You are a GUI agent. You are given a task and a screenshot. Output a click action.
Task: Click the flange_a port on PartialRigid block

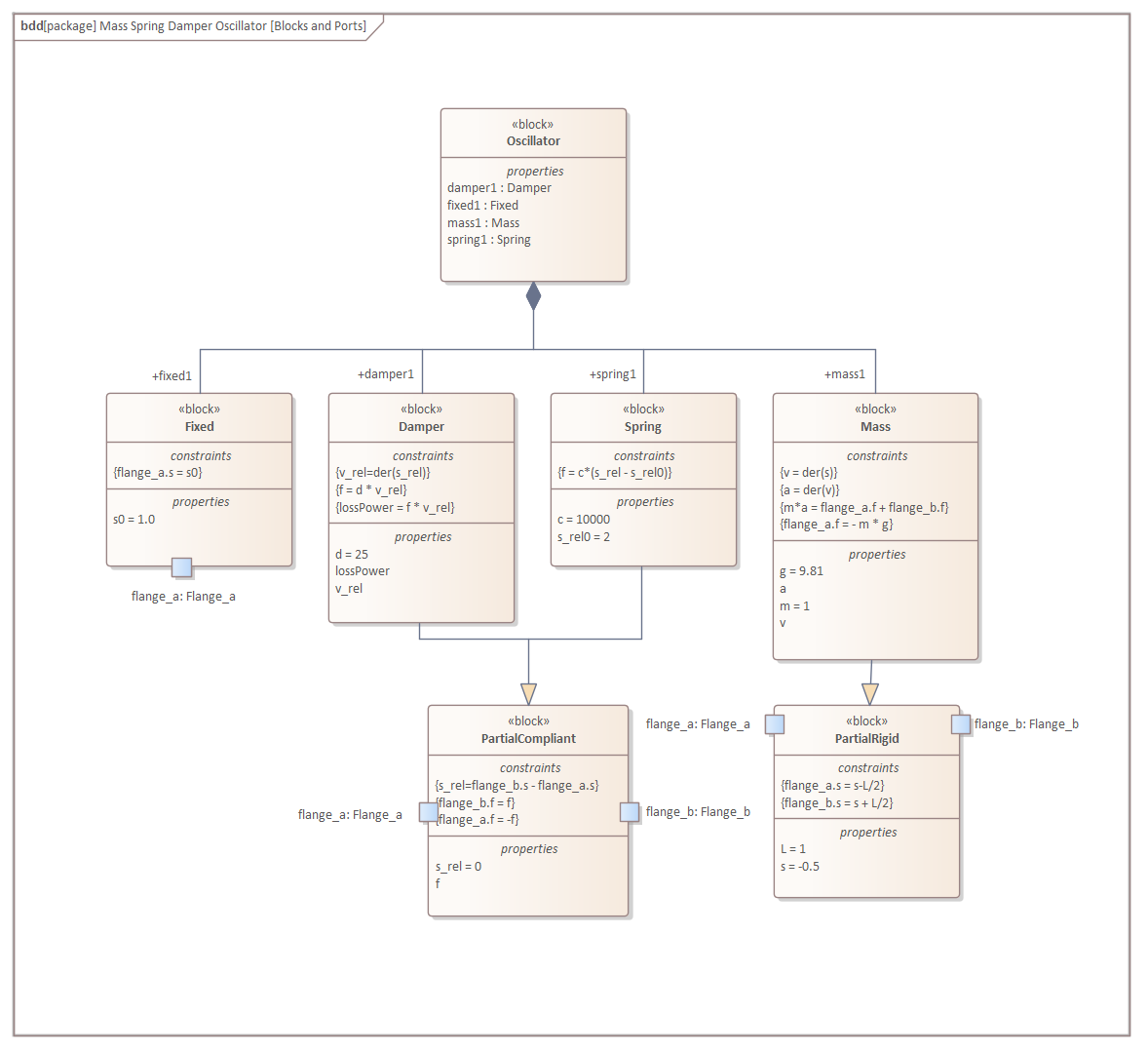click(775, 723)
